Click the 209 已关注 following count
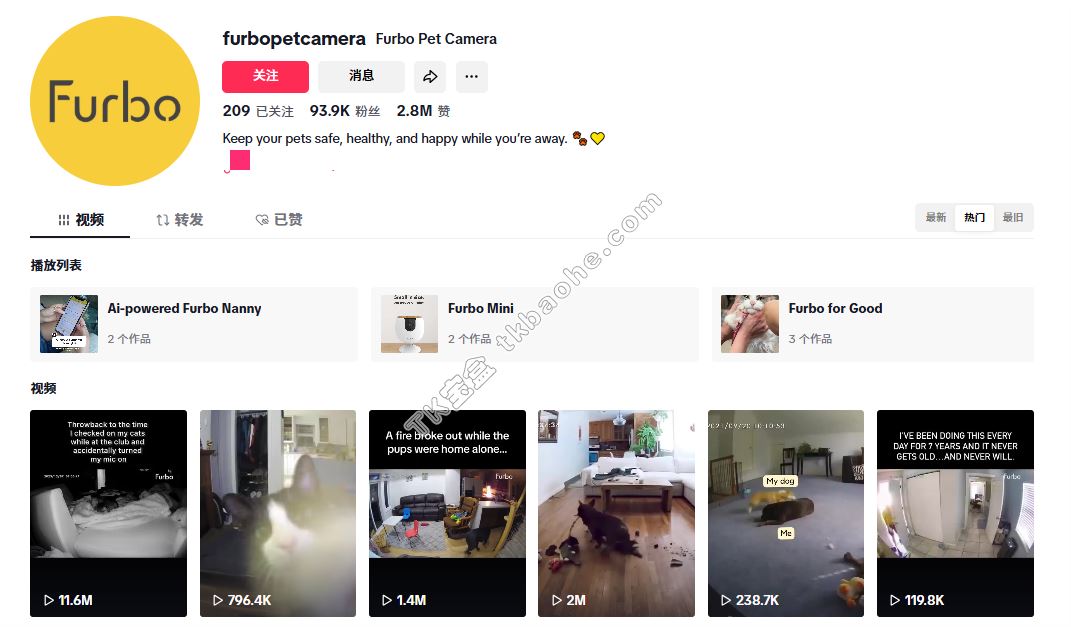This screenshot has height=627, width=1071. click(258, 111)
